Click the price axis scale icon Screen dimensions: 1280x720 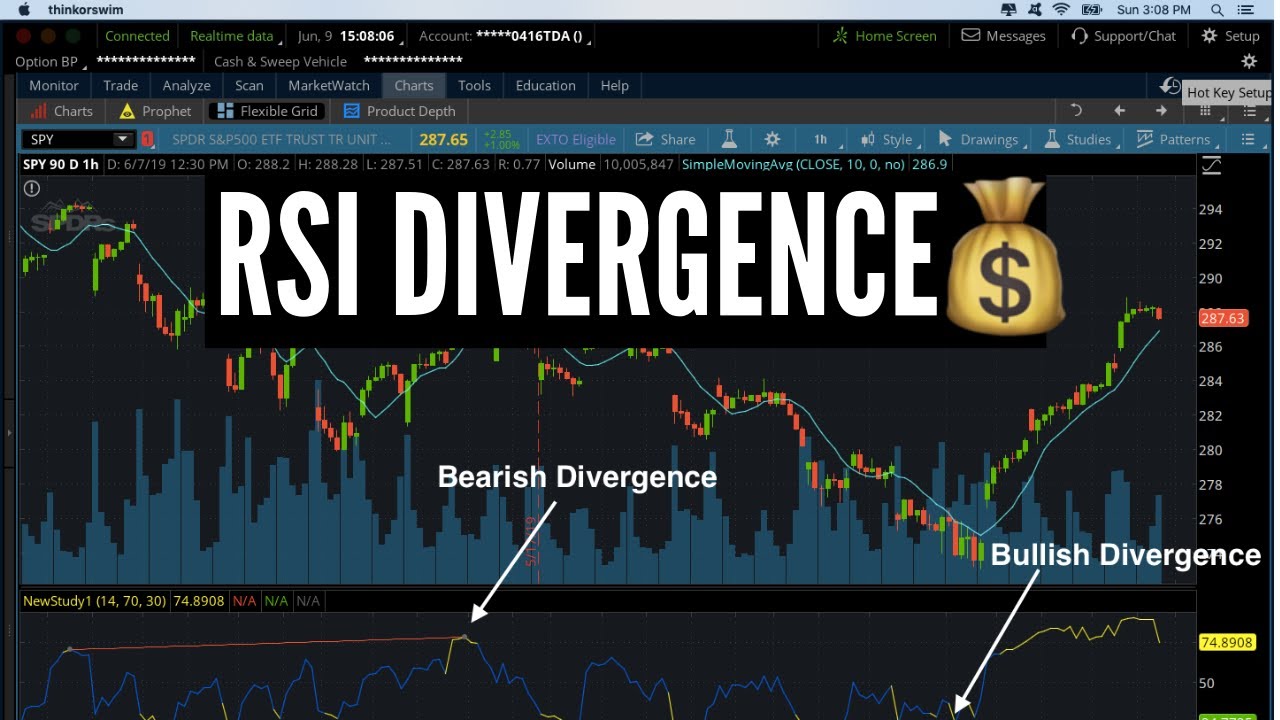click(x=1211, y=166)
